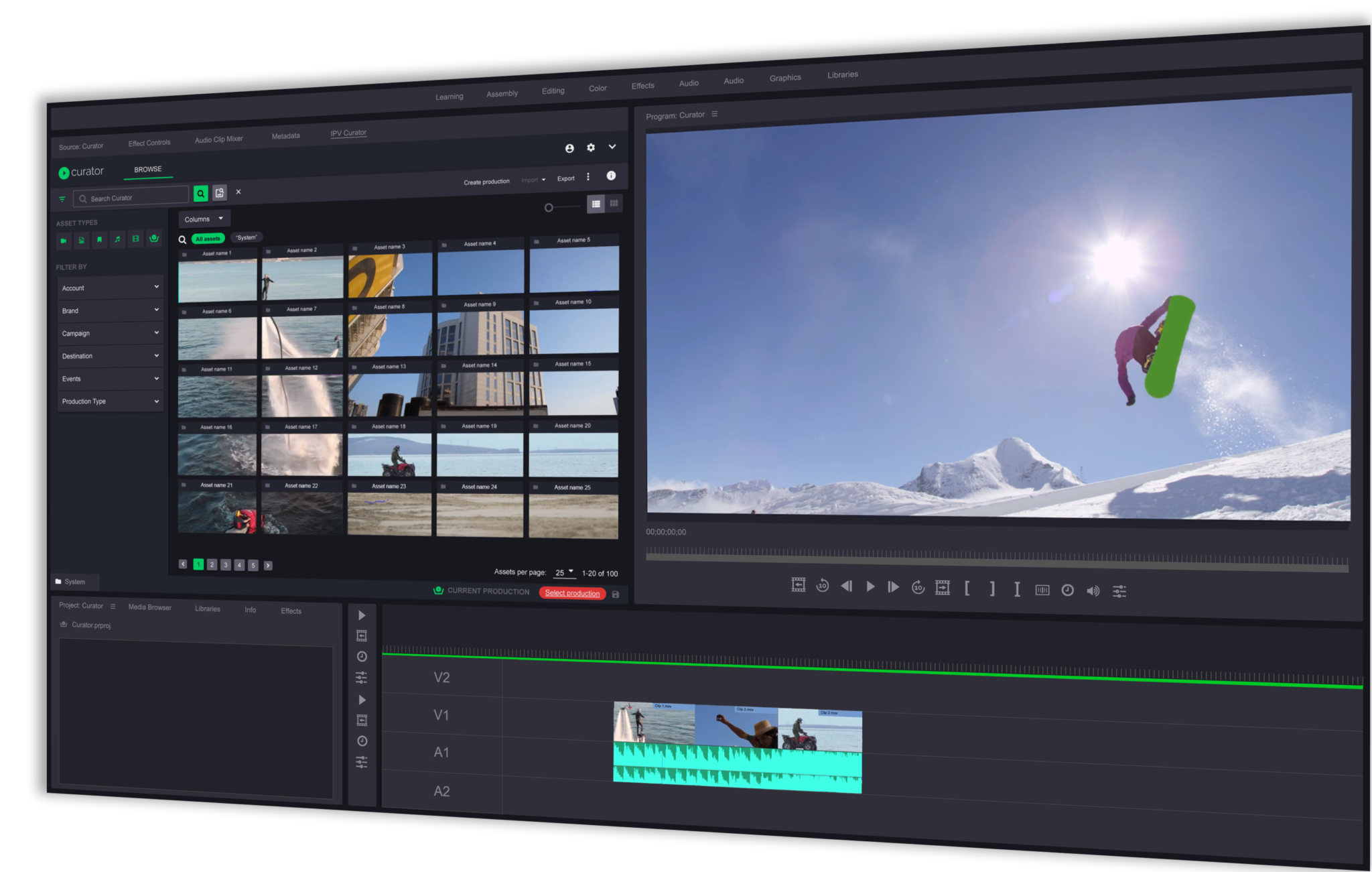Screen dimensions: 1372x872
Task: Adjust the thumbnail size slider
Action: coord(549,208)
